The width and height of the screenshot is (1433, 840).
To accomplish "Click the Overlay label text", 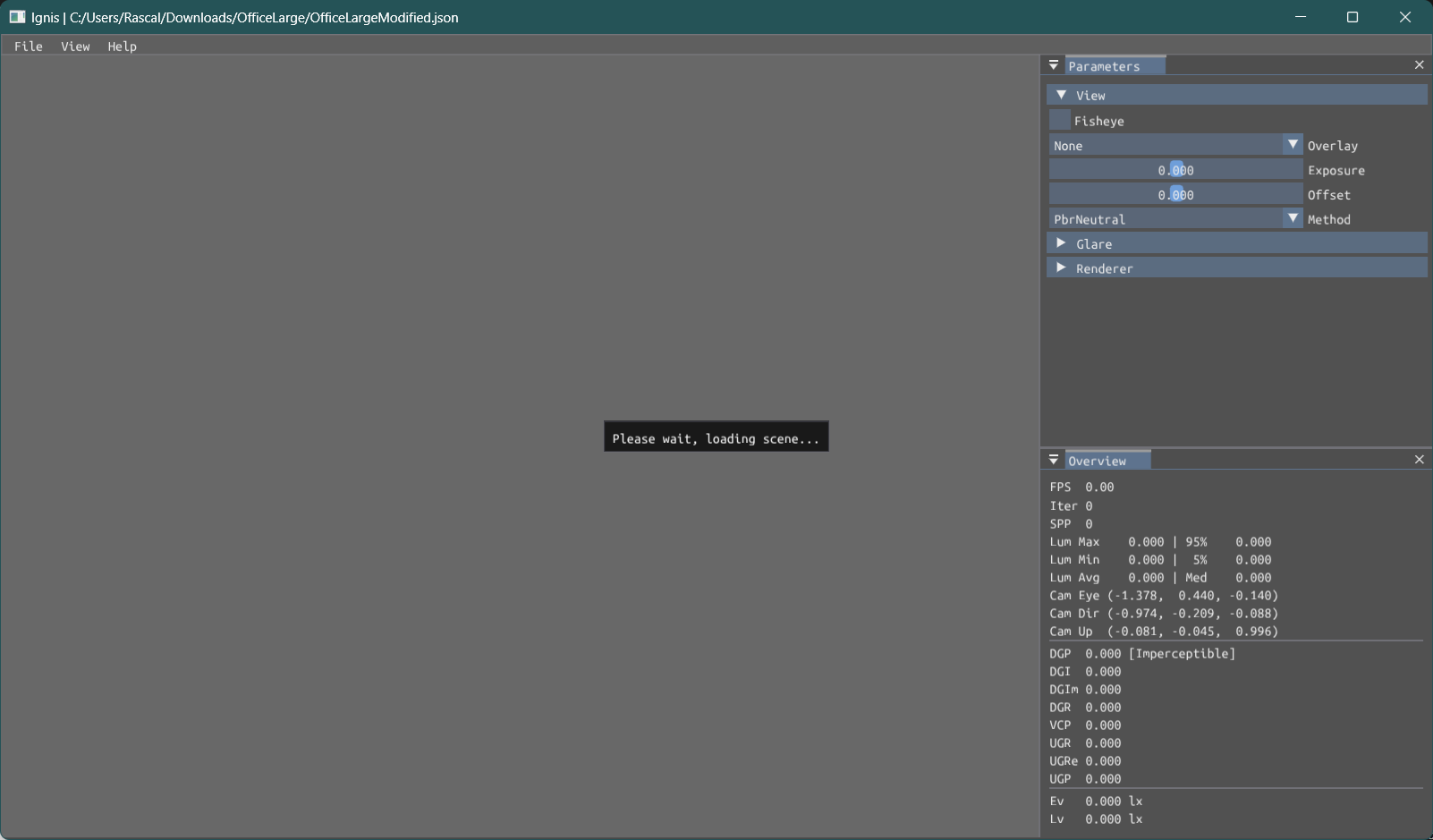I will point(1333,146).
